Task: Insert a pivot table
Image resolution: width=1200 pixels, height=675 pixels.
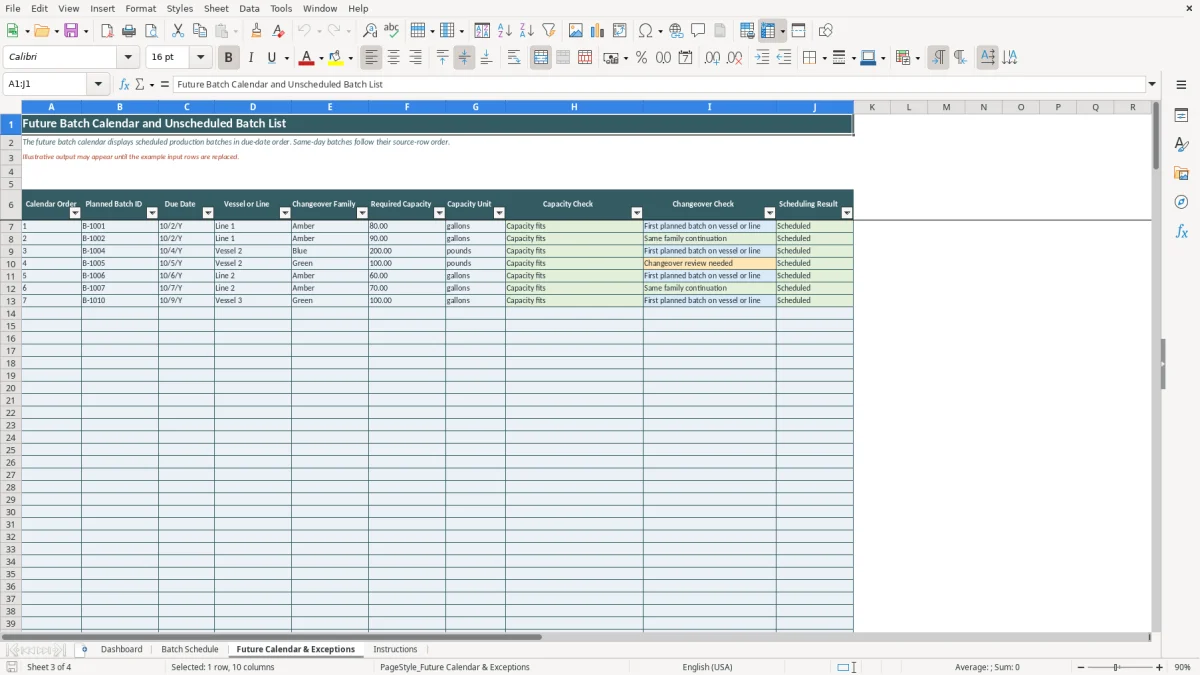Action: [620, 31]
